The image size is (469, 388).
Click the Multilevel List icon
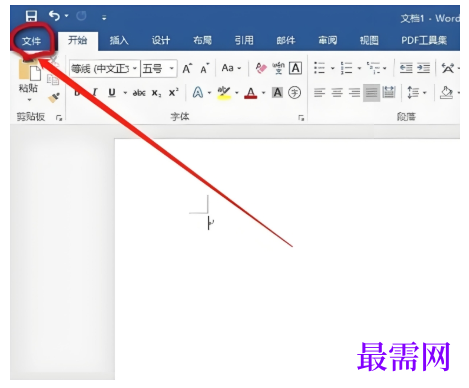pyautogui.click(x=373, y=68)
